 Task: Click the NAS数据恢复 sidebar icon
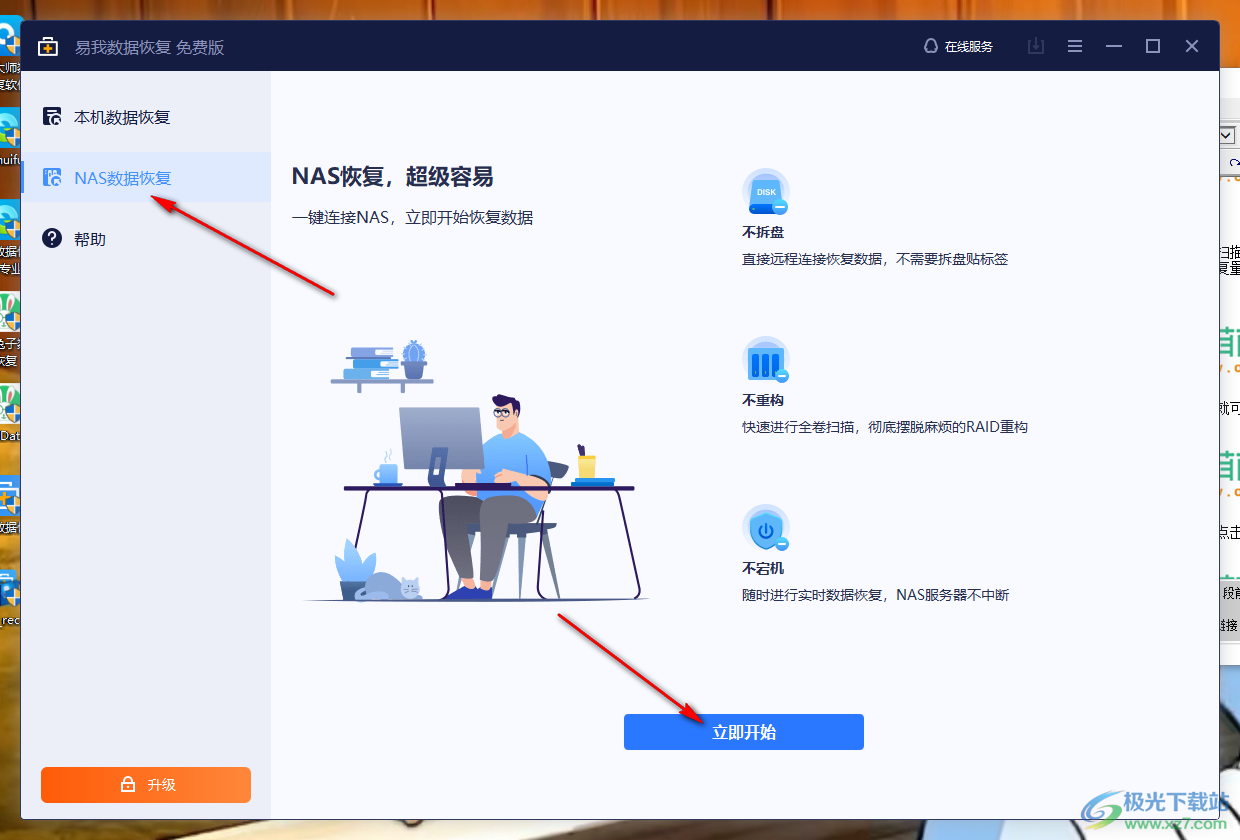click(52, 178)
